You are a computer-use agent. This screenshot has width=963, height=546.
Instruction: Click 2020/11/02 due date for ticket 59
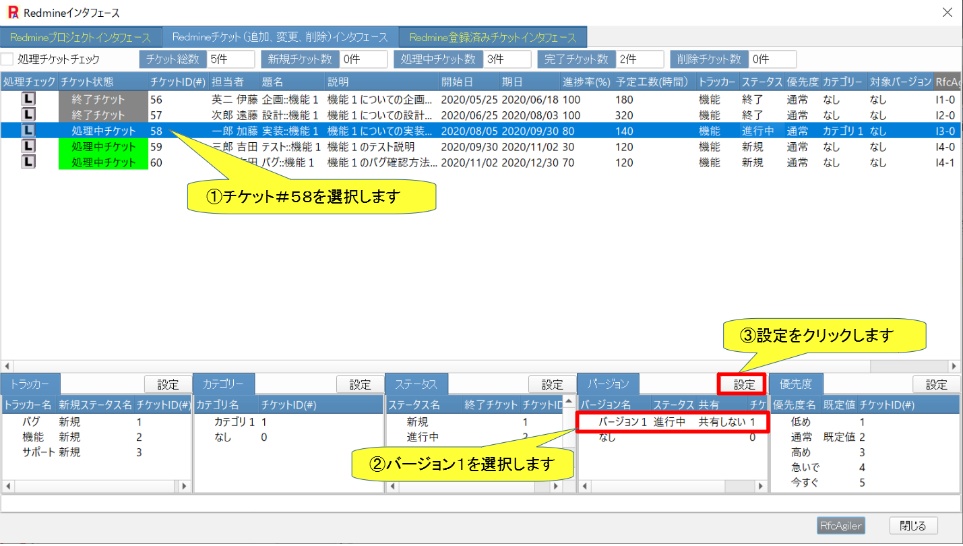coord(530,147)
